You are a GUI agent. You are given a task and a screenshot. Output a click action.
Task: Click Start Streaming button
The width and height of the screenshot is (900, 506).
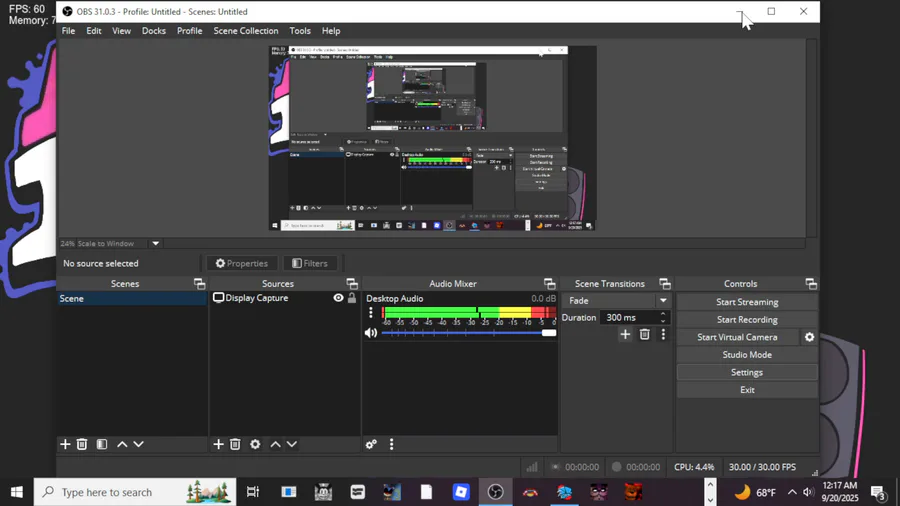[x=747, y=302]
